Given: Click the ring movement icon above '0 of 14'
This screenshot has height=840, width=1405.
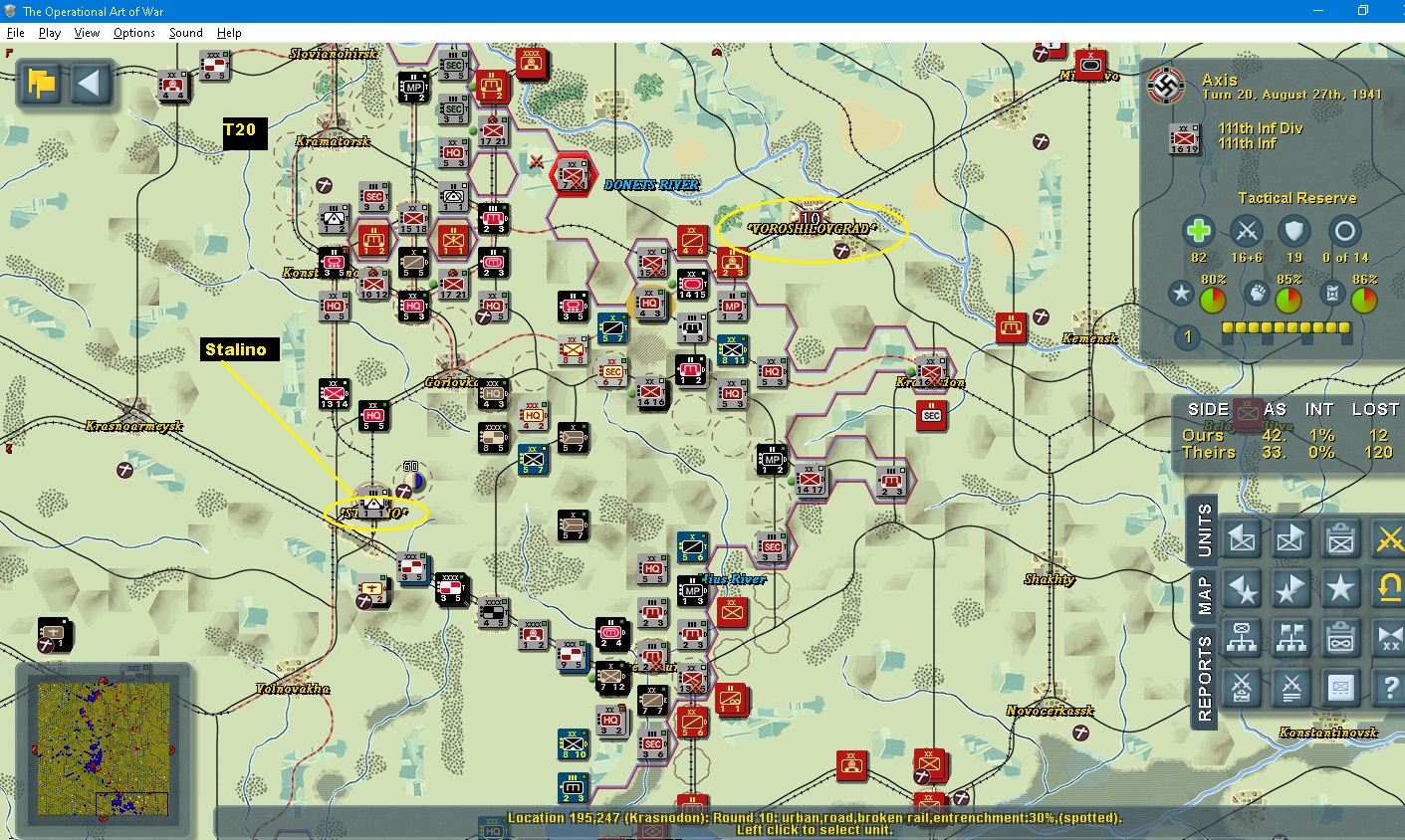Looking at the screenshot, I should click(x=1345, y=231).
